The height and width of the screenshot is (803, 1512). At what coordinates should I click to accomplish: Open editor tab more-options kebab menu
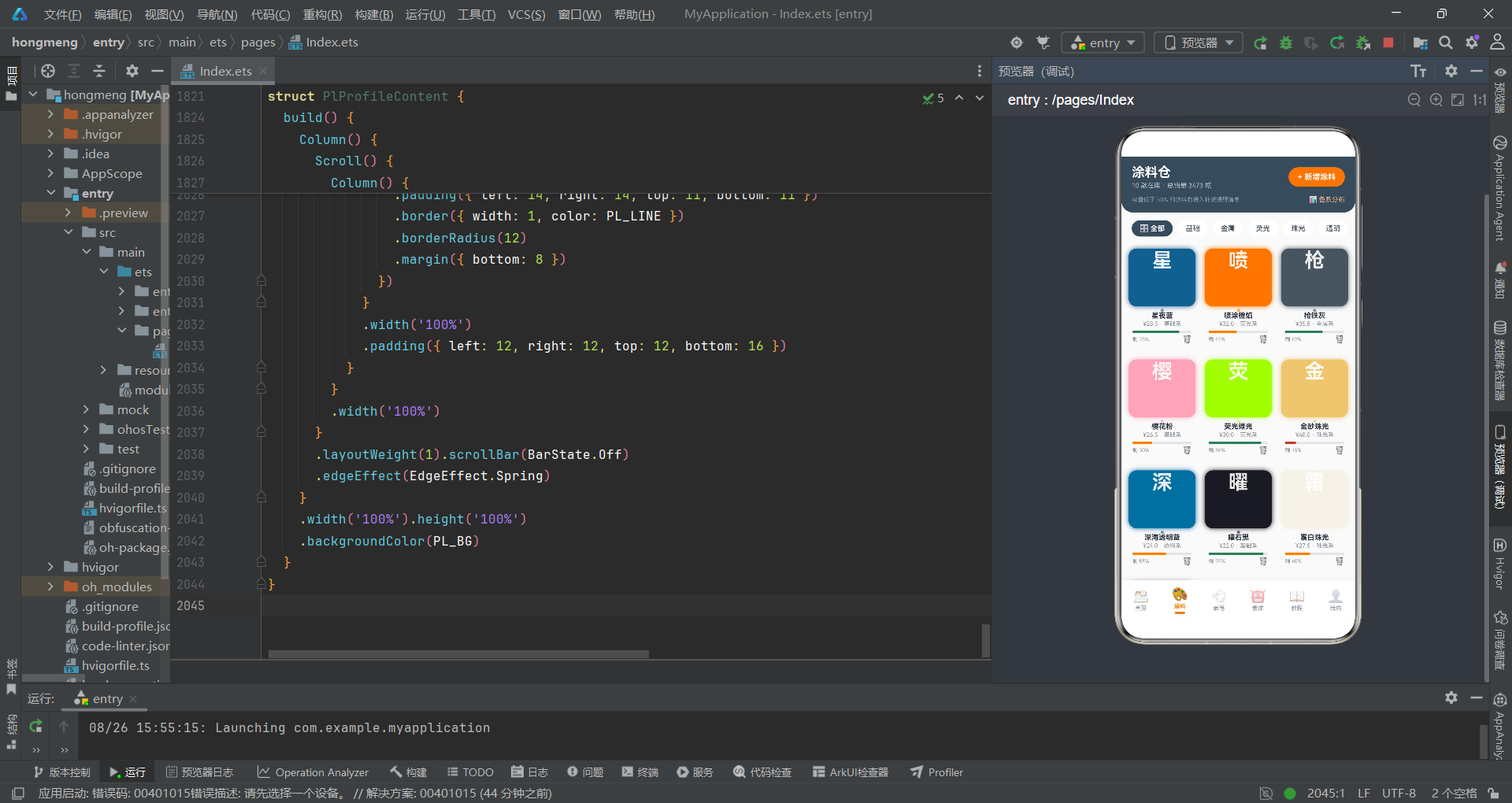(980, 71)
